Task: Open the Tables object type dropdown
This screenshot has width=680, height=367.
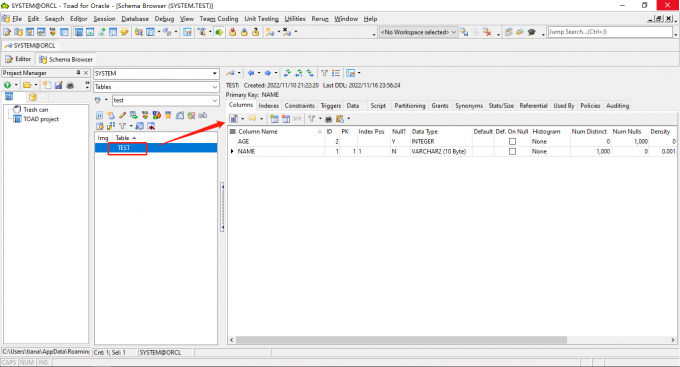Action: 214,87
